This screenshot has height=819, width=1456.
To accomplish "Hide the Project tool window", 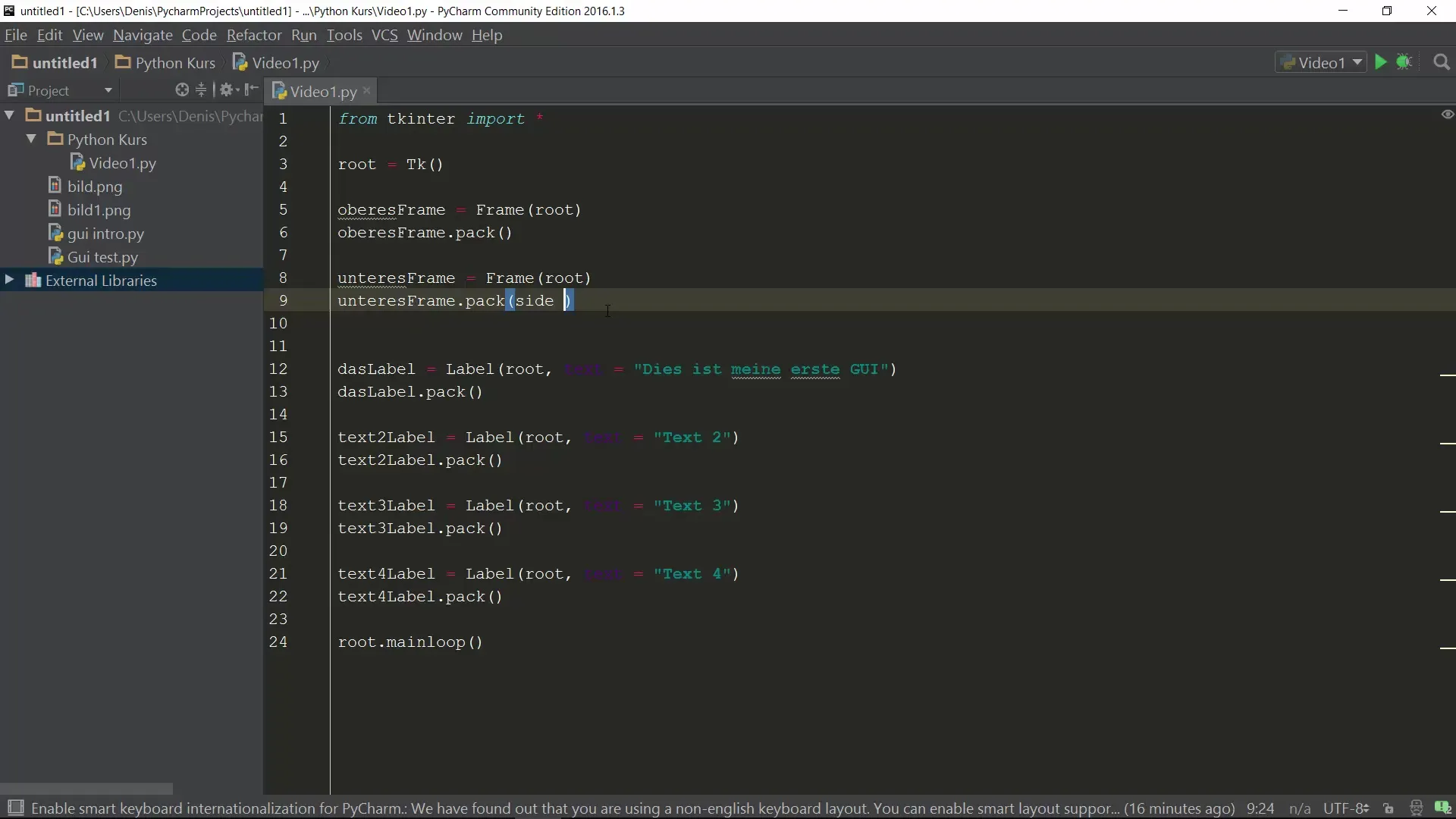I will click(x=252, y=90).
